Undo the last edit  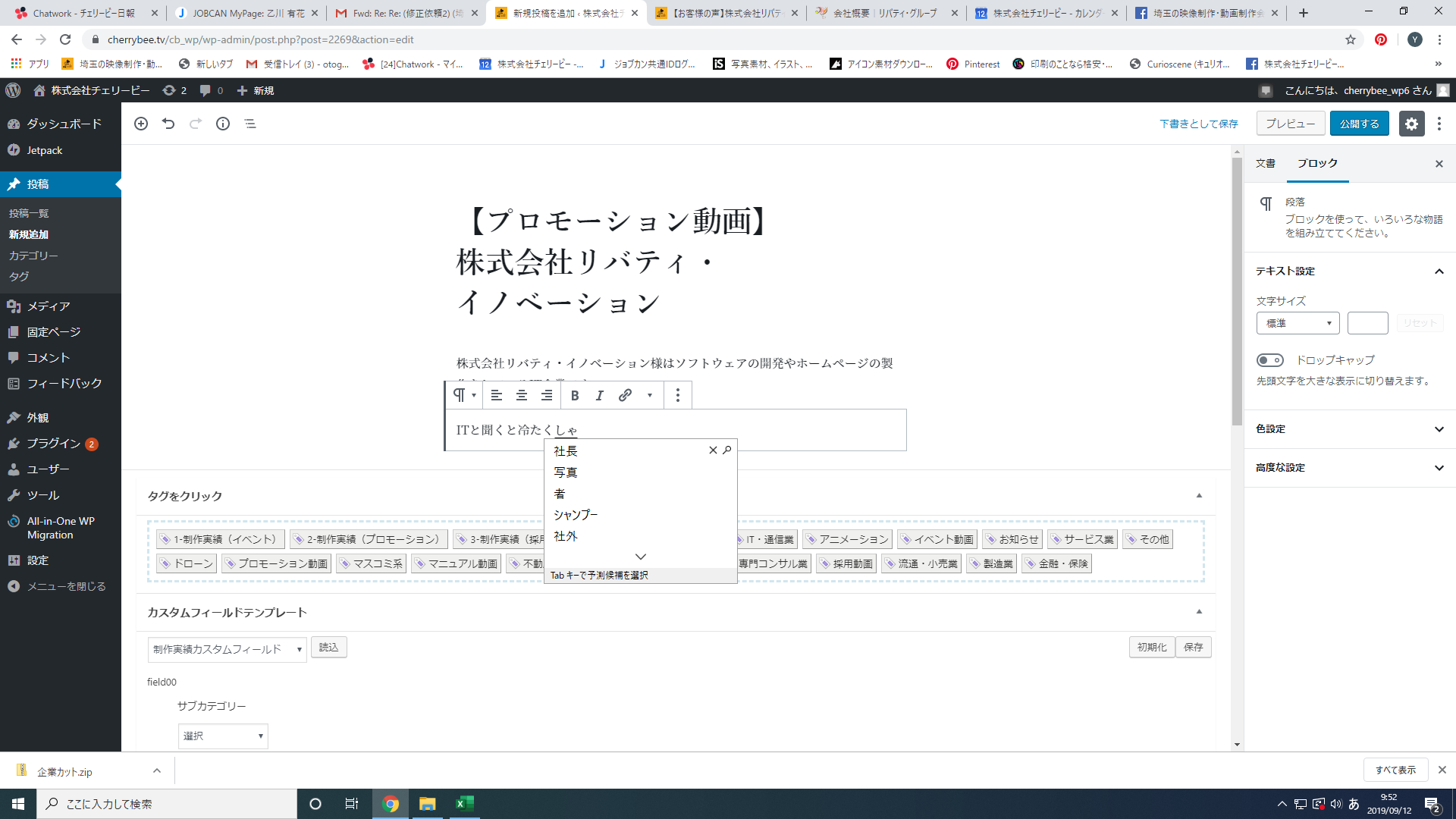[168, 124]
